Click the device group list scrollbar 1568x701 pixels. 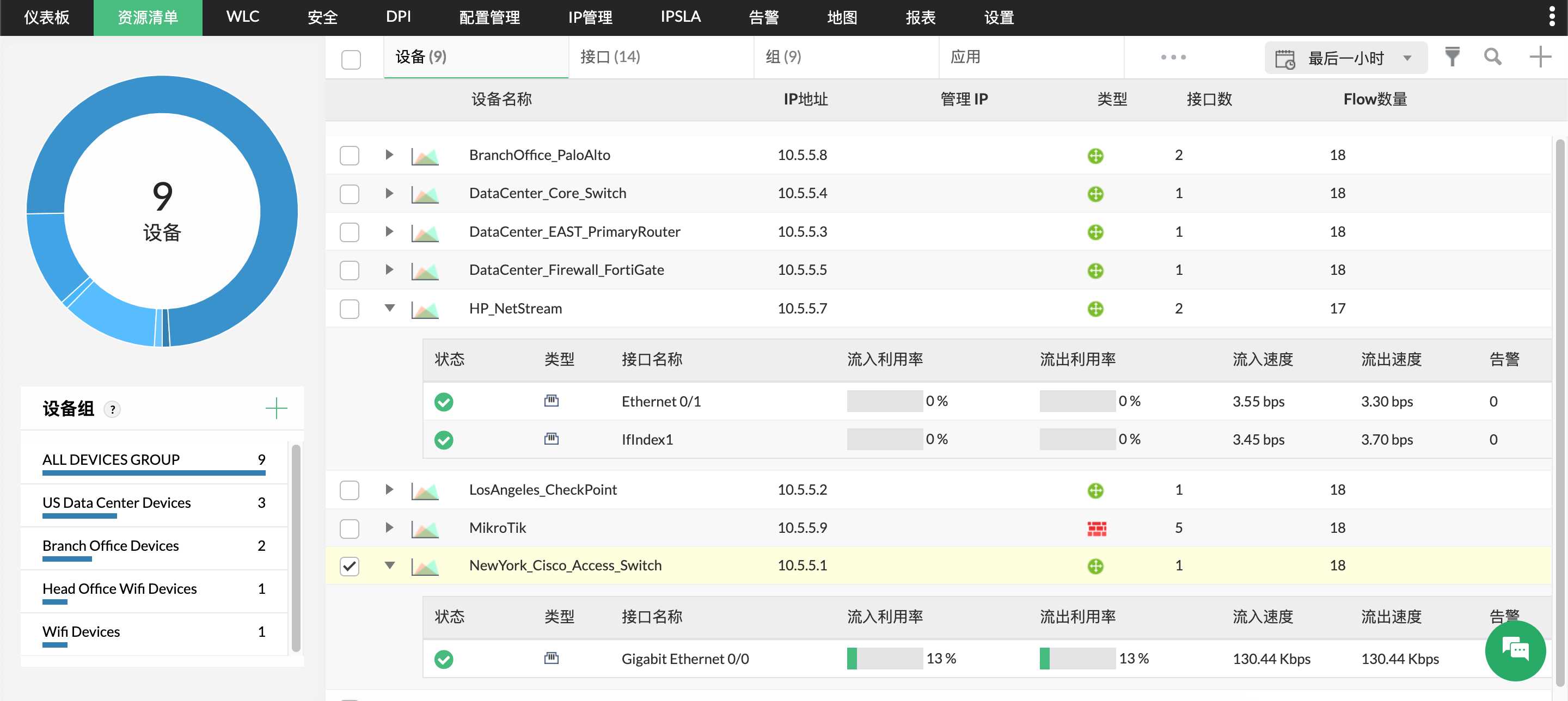point(296,548)
